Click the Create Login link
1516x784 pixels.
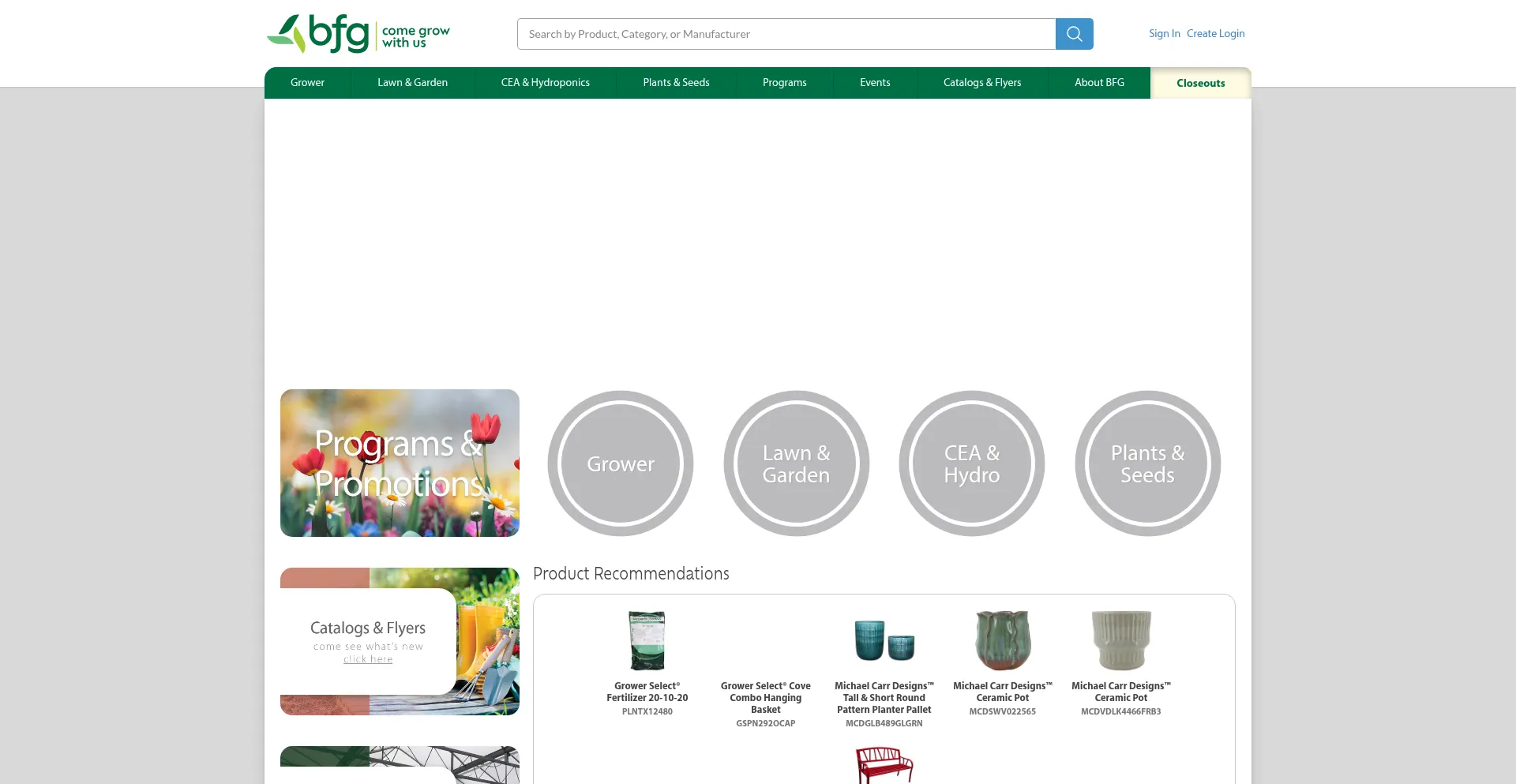click(x=1215, y=34)
